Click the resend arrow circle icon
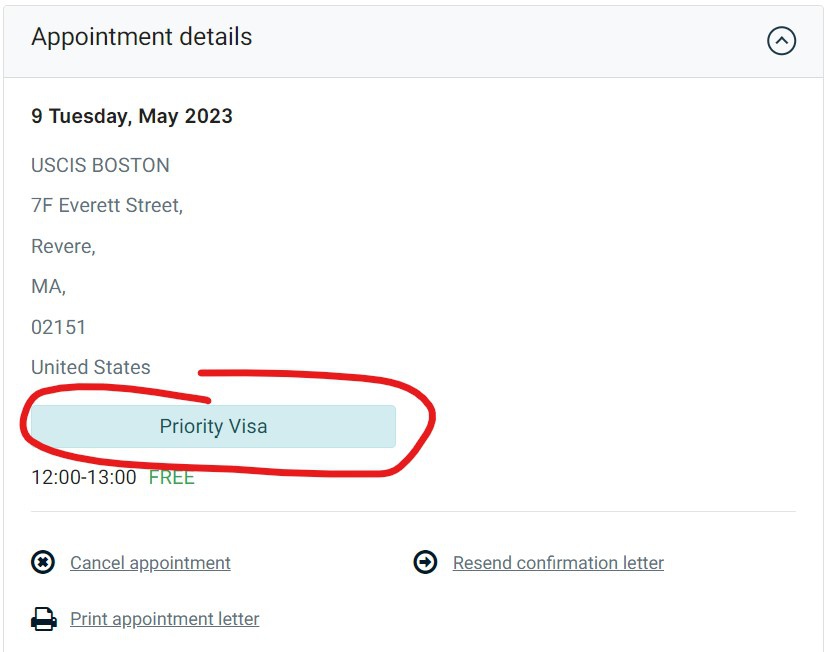The width and height of the screenshot is (831, 652). [x=425, y=562]
